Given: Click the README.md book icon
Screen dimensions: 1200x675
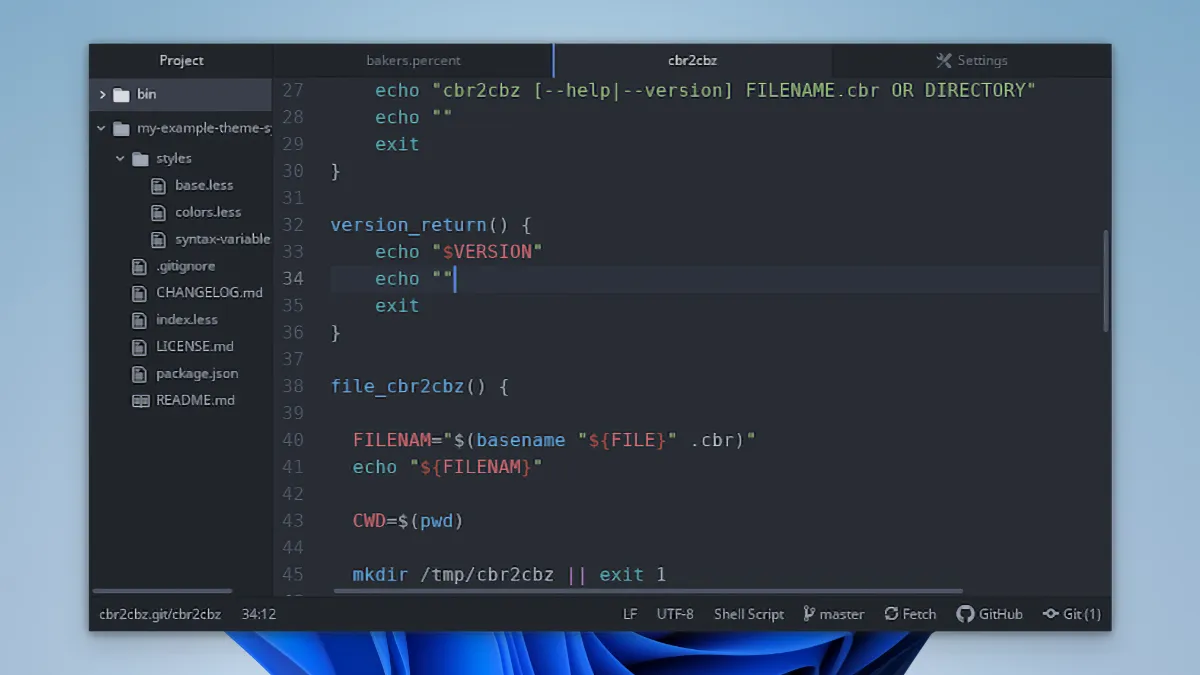Looking at the screenshot, I should 140,400.
